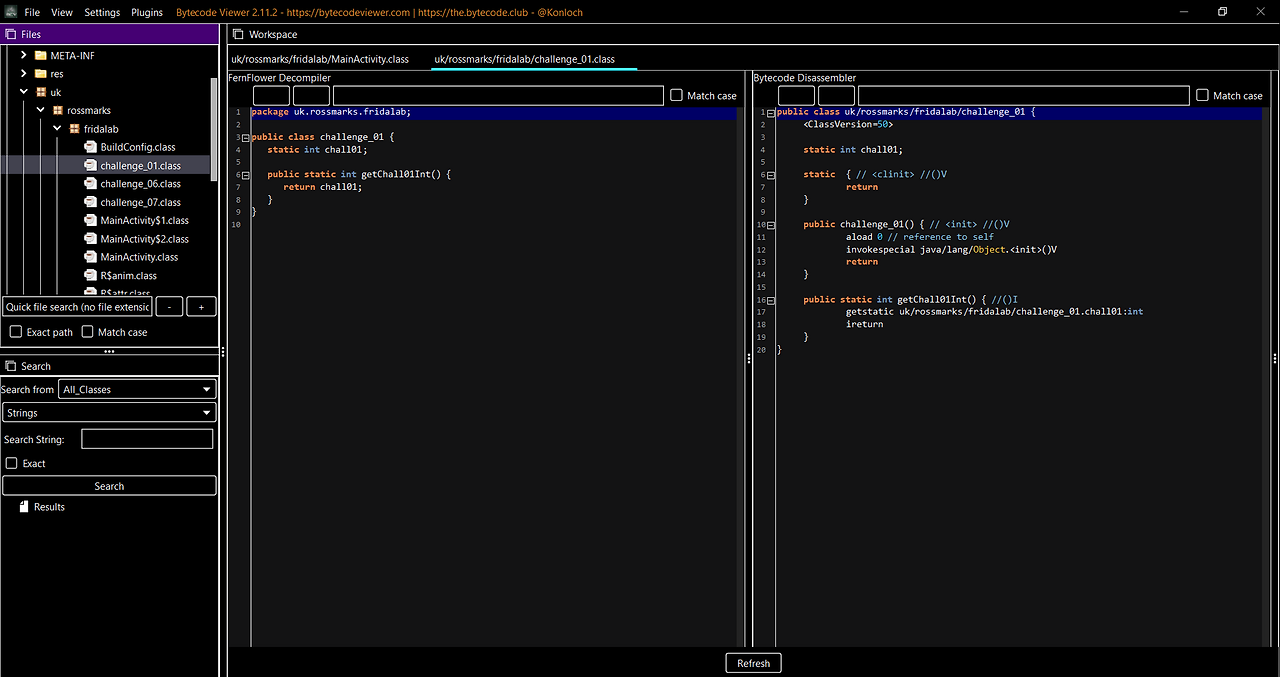
Task: Switch to the MainActivity.class workspace tab
Action: coord(320,59)
